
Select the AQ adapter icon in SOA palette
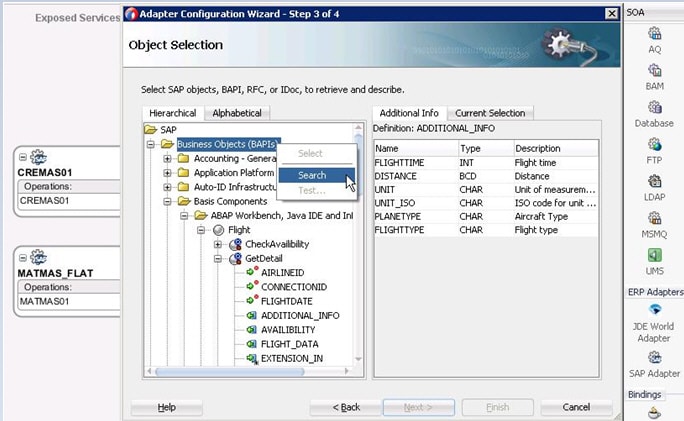654,33
